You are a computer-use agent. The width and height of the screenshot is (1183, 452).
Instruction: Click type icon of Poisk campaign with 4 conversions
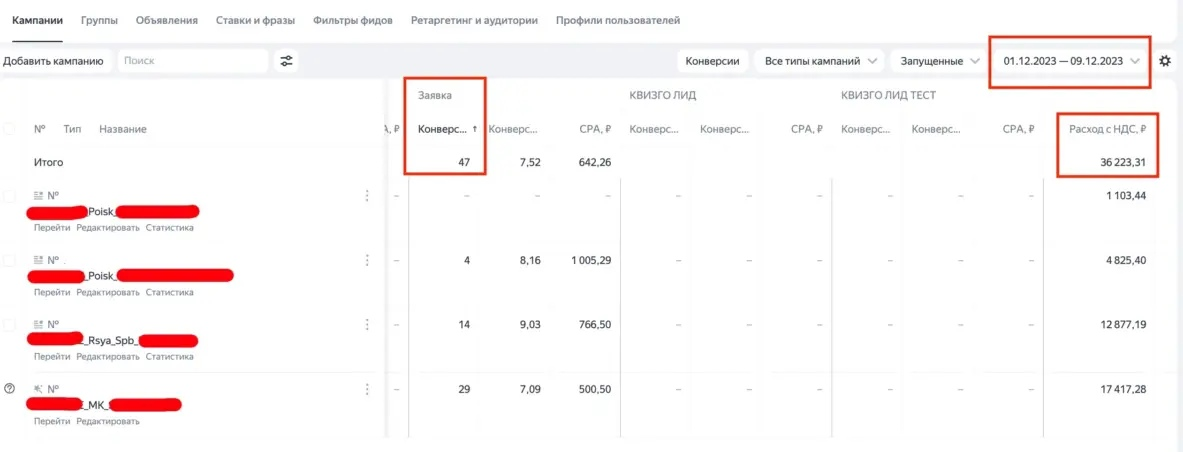click(38, 260)
